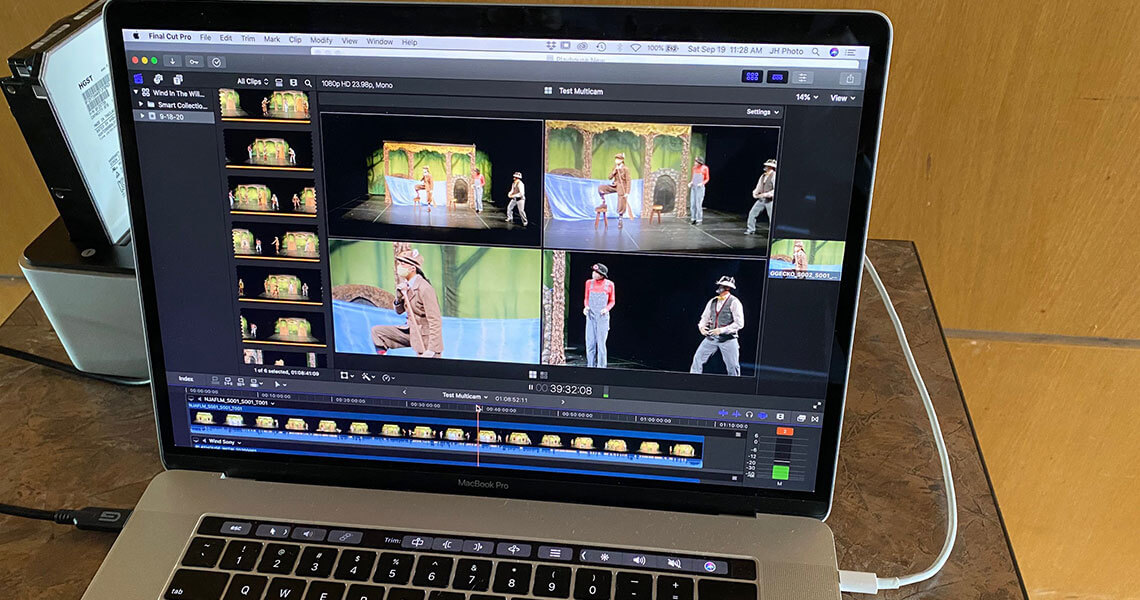Open the 14% viewer zoom menu
Viewport: 1140px width, 600px height.
(x=806, y=97)
